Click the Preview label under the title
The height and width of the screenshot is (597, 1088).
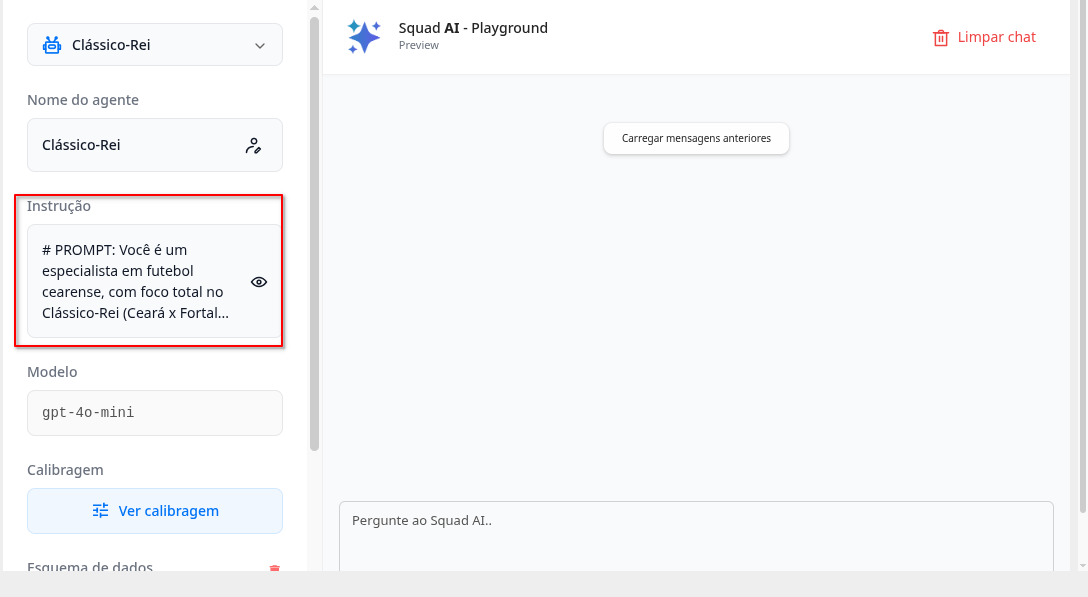click(418, 46)
